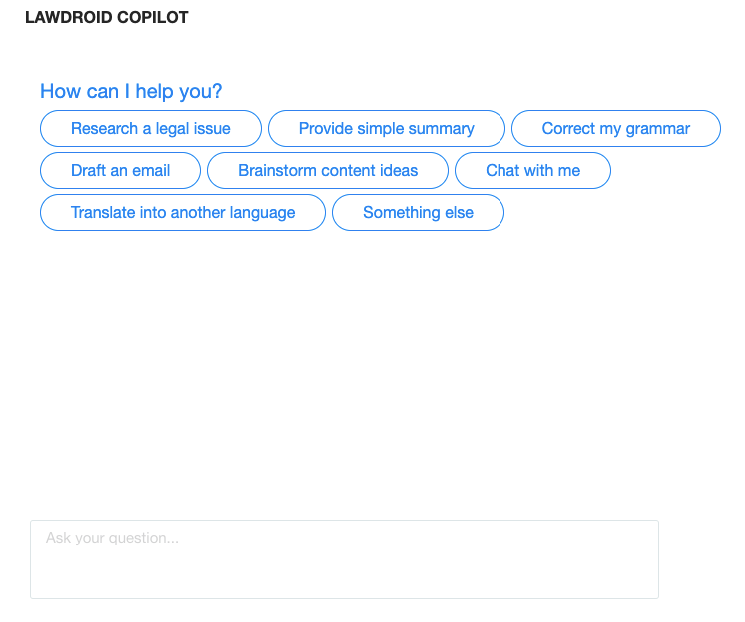Image resolution: width=745 pixels, height=622 pixels.
Task: Get content ideas with the Brainstorm pill
Action: coord(328,170)
